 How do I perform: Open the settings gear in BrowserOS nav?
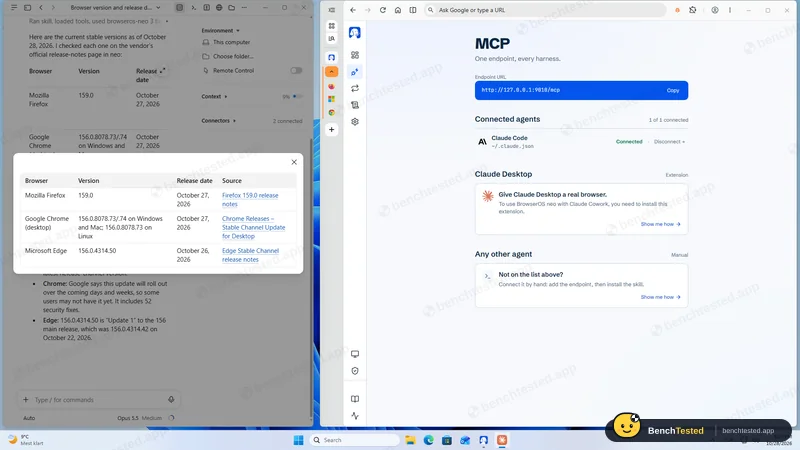coord(355,121)
